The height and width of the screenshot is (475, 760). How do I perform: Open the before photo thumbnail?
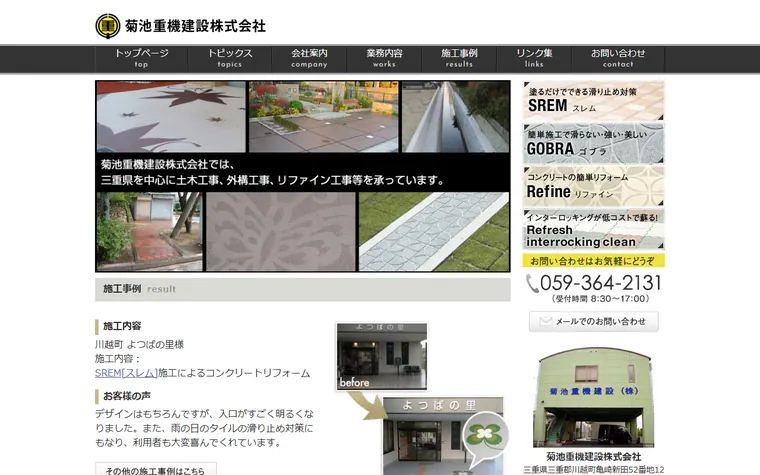[382, 356]
